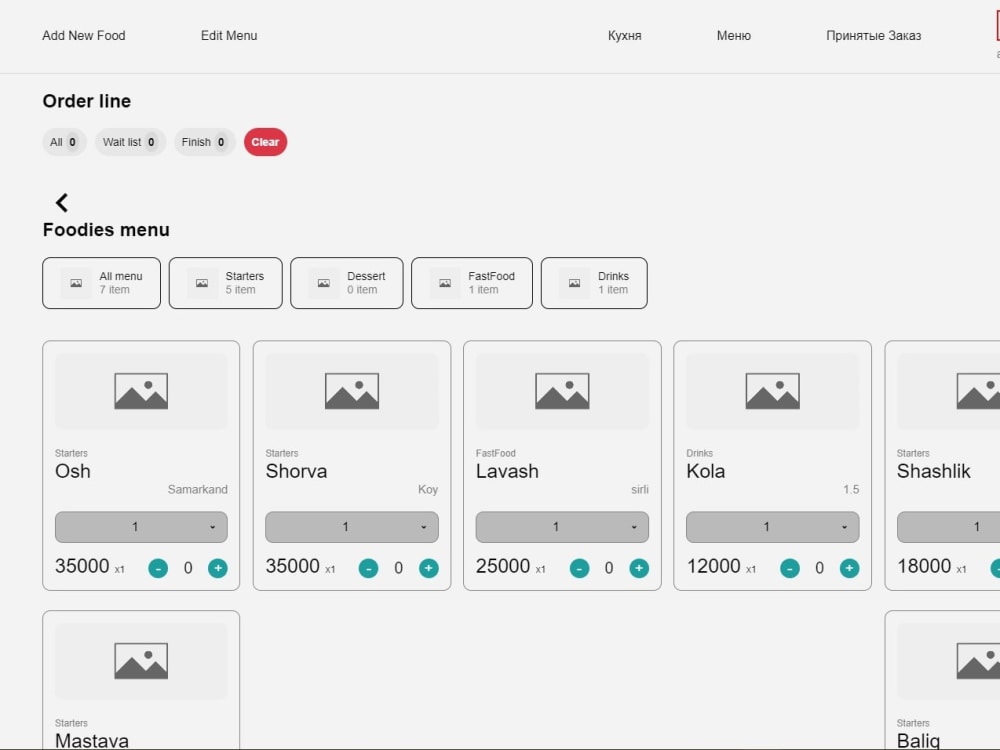Decrease Osh quantity with minus button

click(158, 568)
